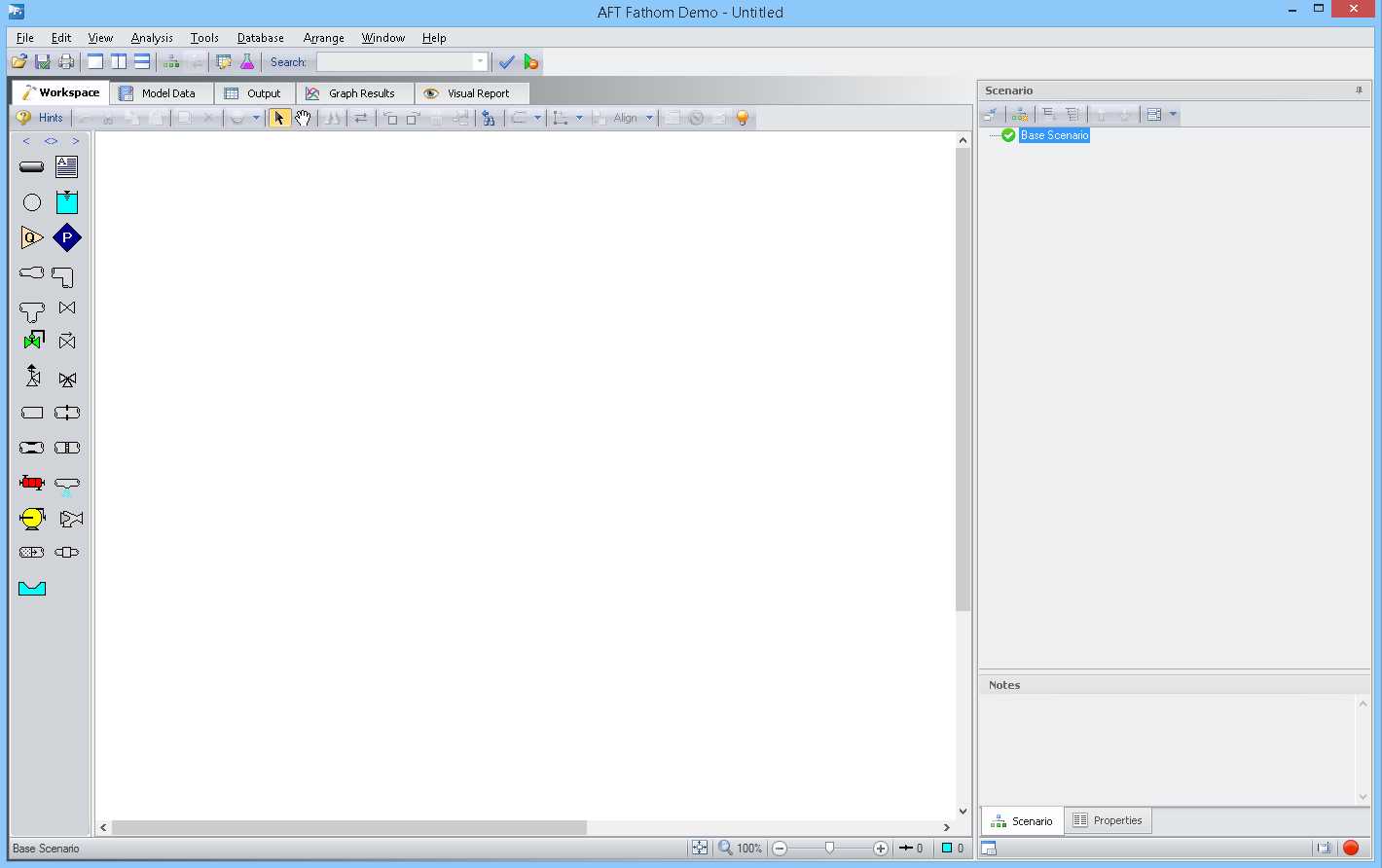Open the Analysis menu

[152, 38]
